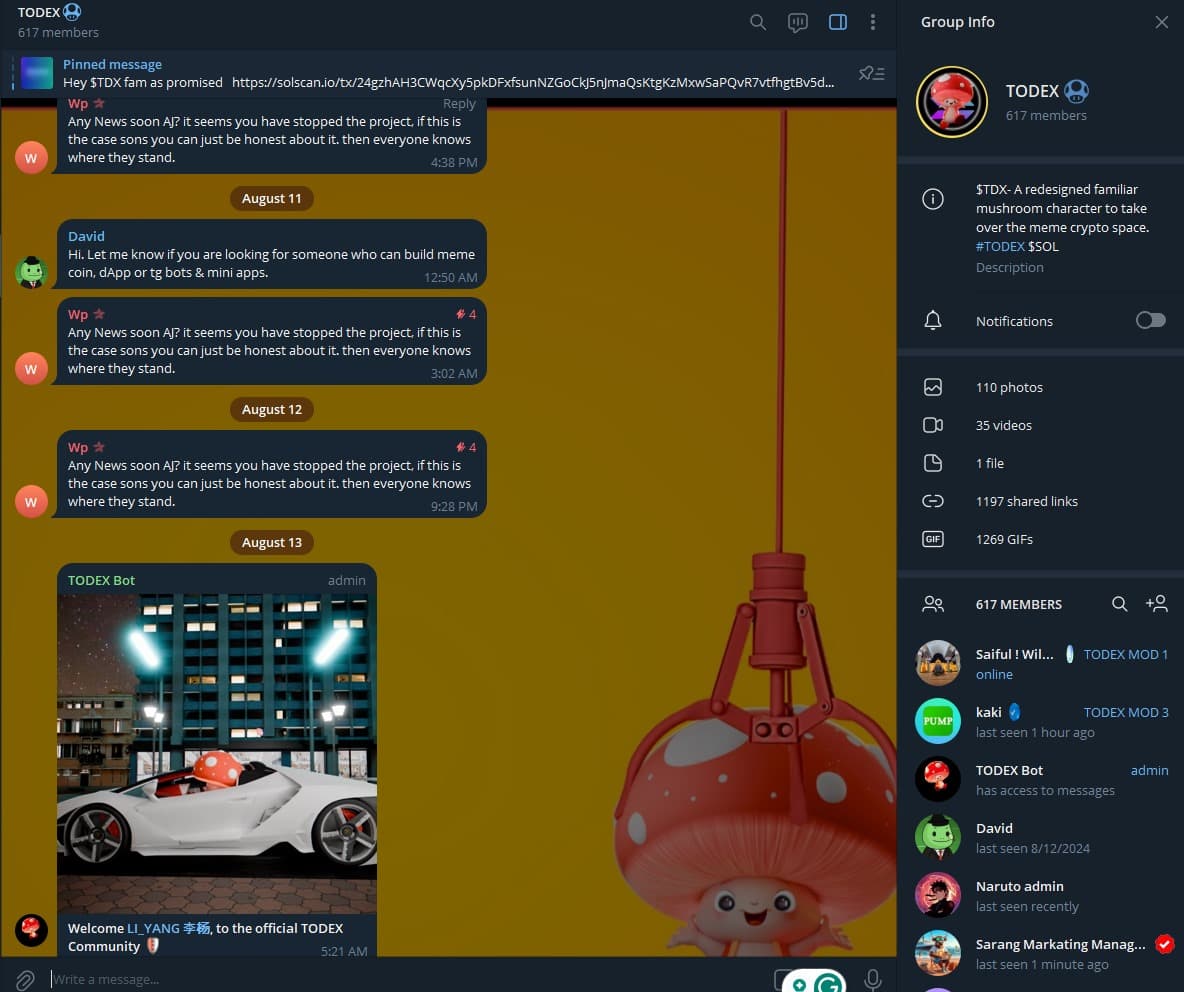Click Wp avatar beside the 4:38 PM message

pyautogui.click(x=31, y=158)
